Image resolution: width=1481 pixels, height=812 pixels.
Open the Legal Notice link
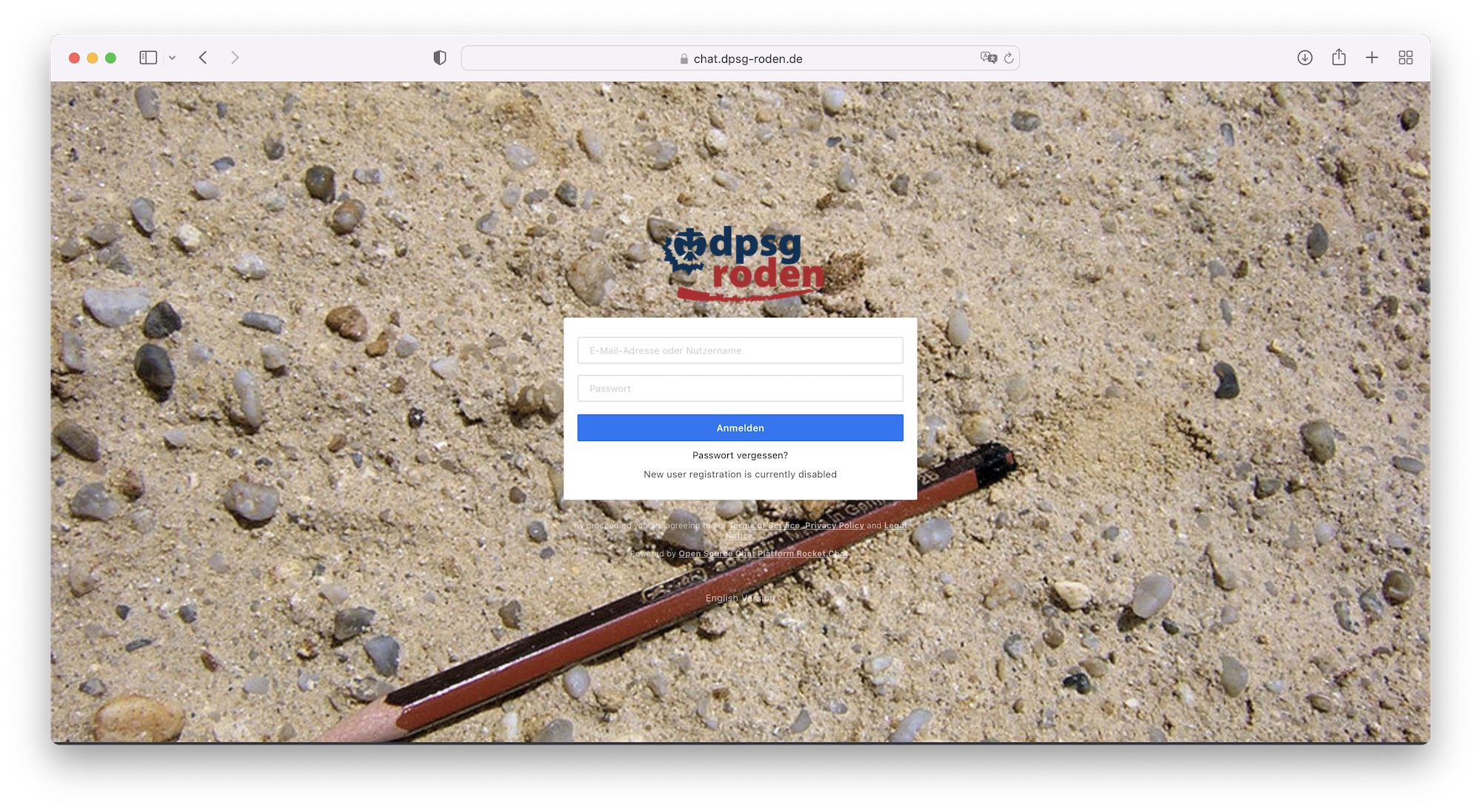pos(895,526)
